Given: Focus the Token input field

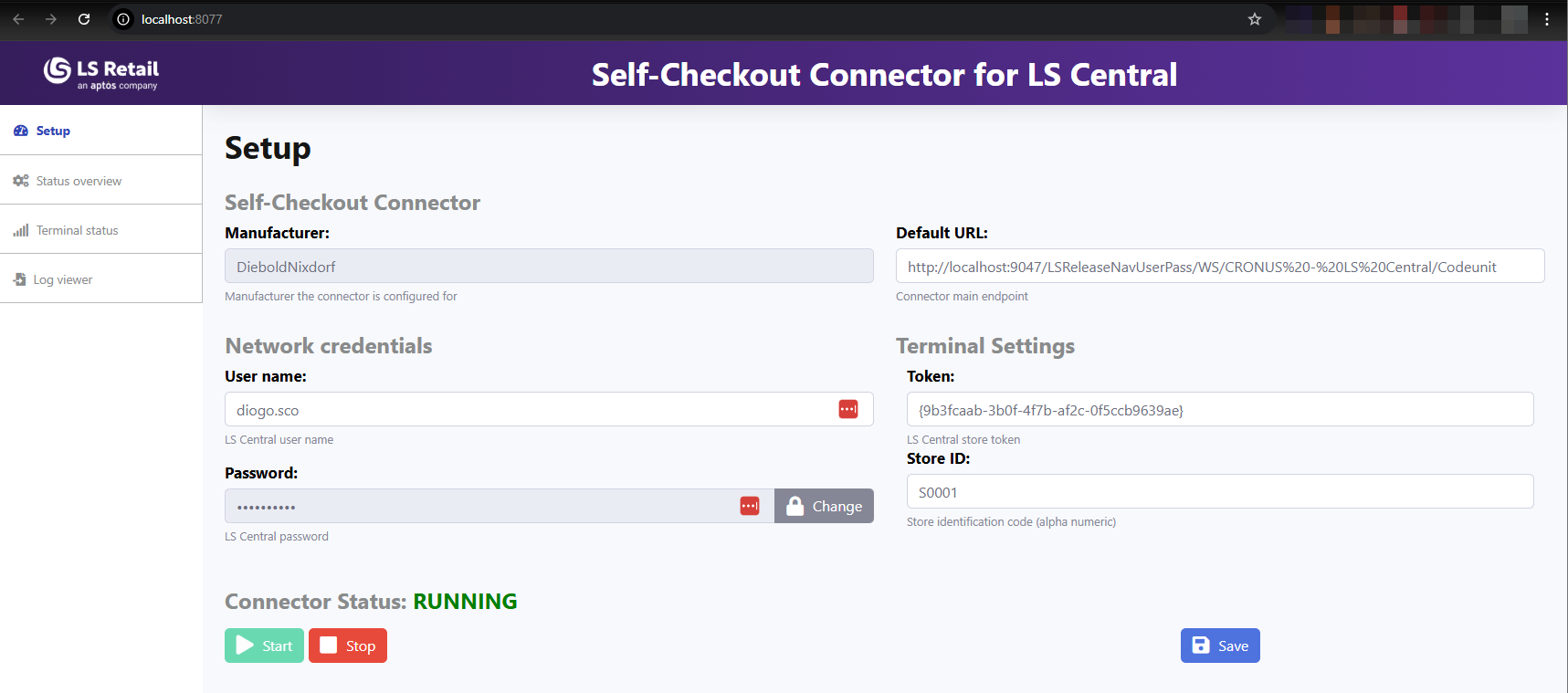Looking at the screenshot, I should pos(1219,410).
